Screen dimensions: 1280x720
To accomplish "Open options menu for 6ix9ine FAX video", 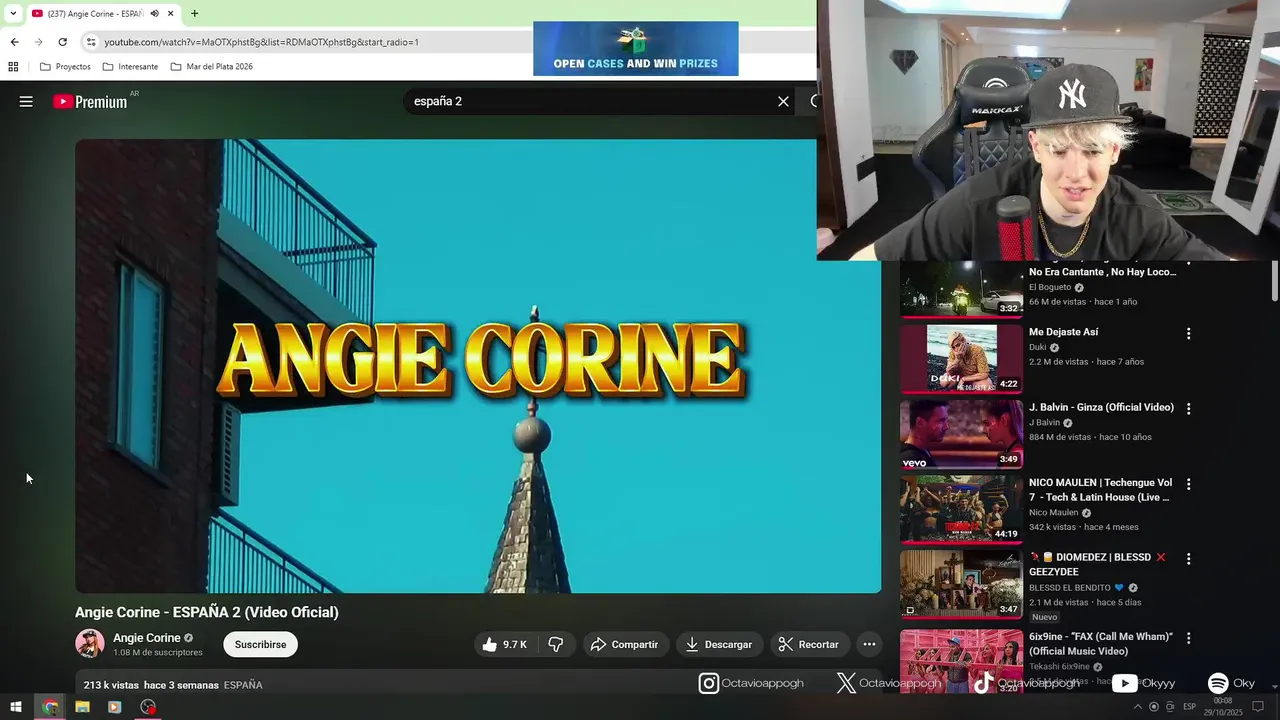I will (x=1189, y=638).
